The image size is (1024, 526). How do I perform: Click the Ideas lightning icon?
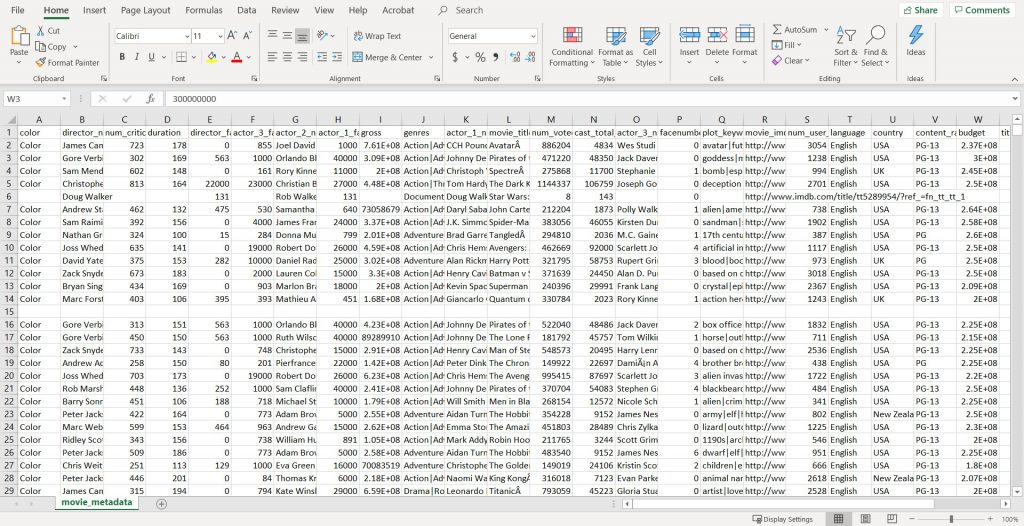pos(916,35)
